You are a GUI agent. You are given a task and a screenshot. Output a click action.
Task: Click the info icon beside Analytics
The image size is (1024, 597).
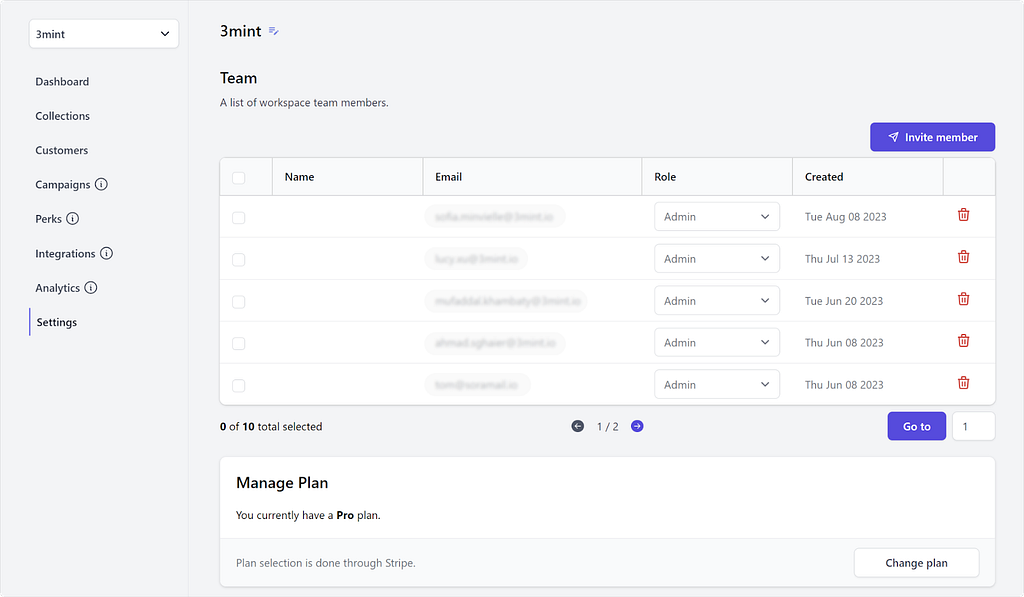[x=91, y=287]
